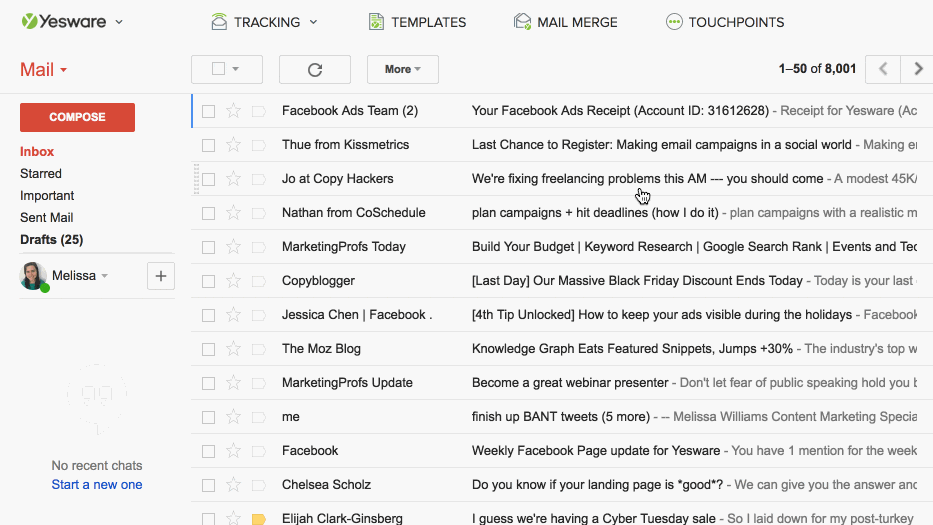The height and width of the screenshot is (525, 933).
Task: Click the Tracking envelope icon
Action: click(x=219, y=22)
